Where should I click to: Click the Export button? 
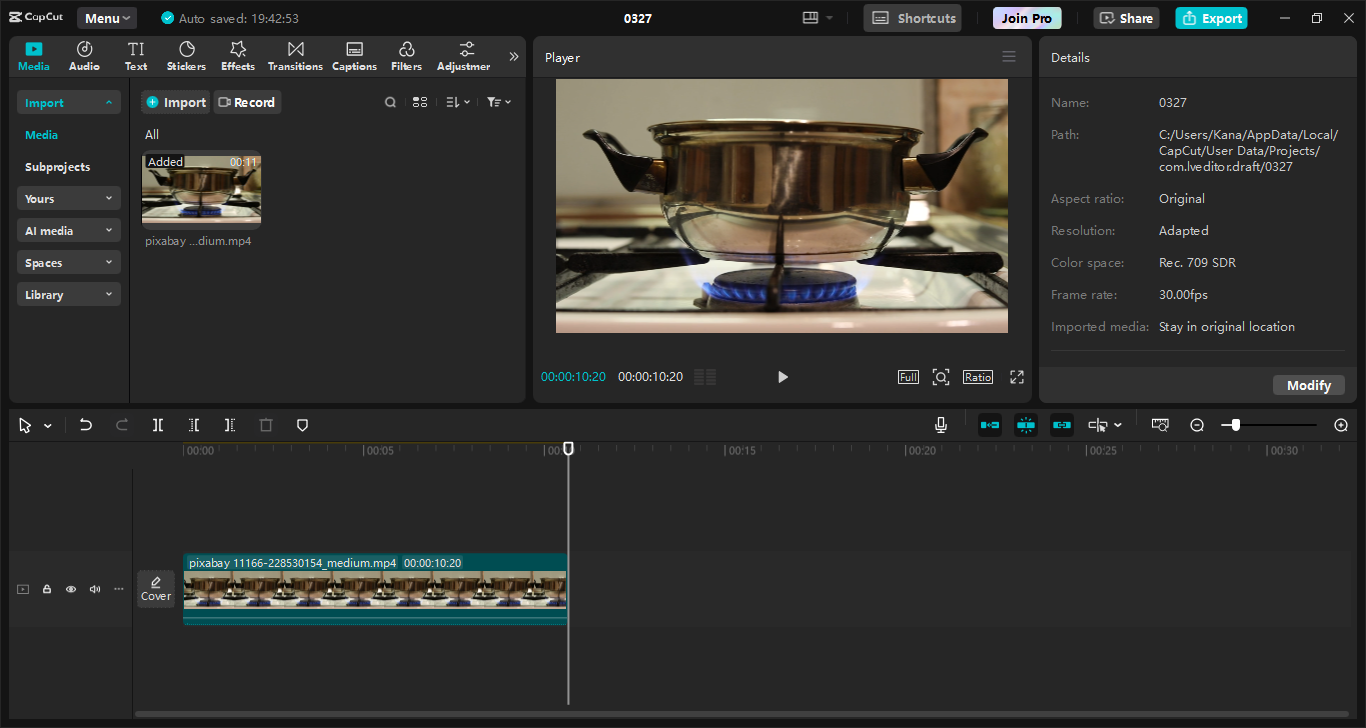point(1211,18)
